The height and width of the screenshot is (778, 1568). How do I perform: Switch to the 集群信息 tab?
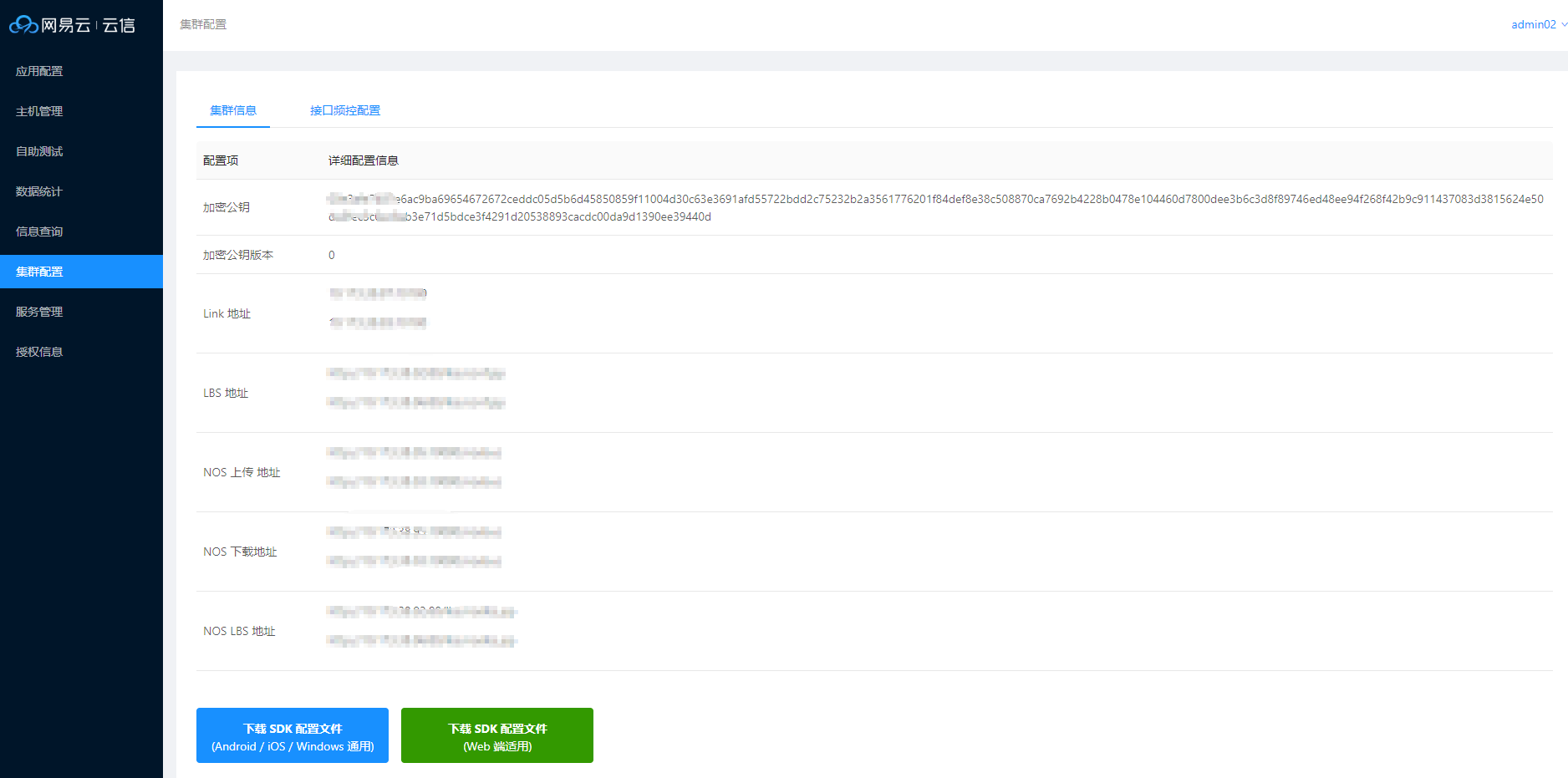click(233, 110)
